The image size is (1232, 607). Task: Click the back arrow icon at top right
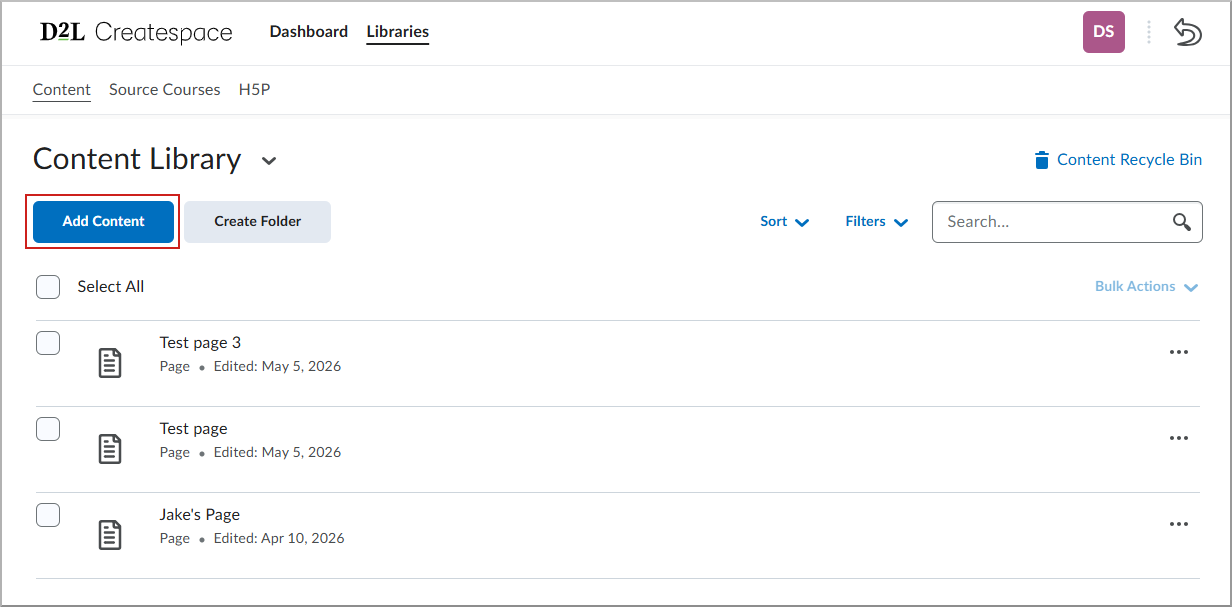(x=1187, y=32)
